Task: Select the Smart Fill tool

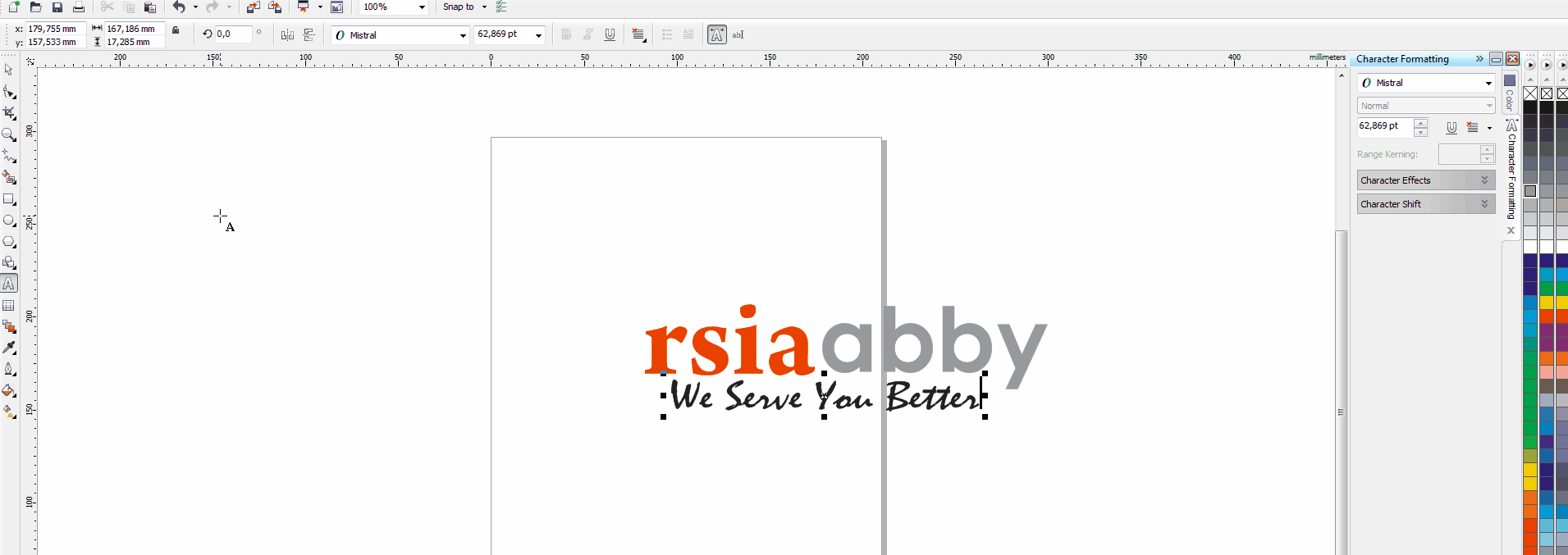Action: tap(9, 177)
